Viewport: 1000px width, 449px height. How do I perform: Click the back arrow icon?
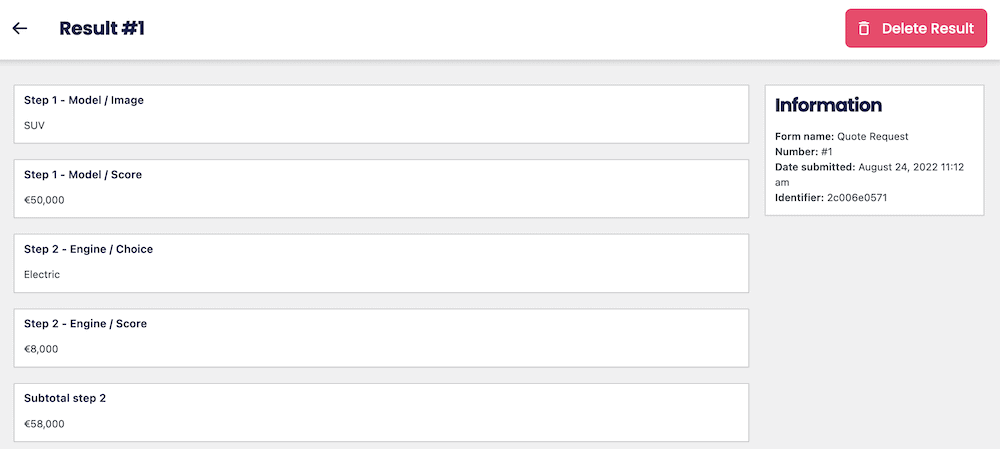tap(20, 28)
